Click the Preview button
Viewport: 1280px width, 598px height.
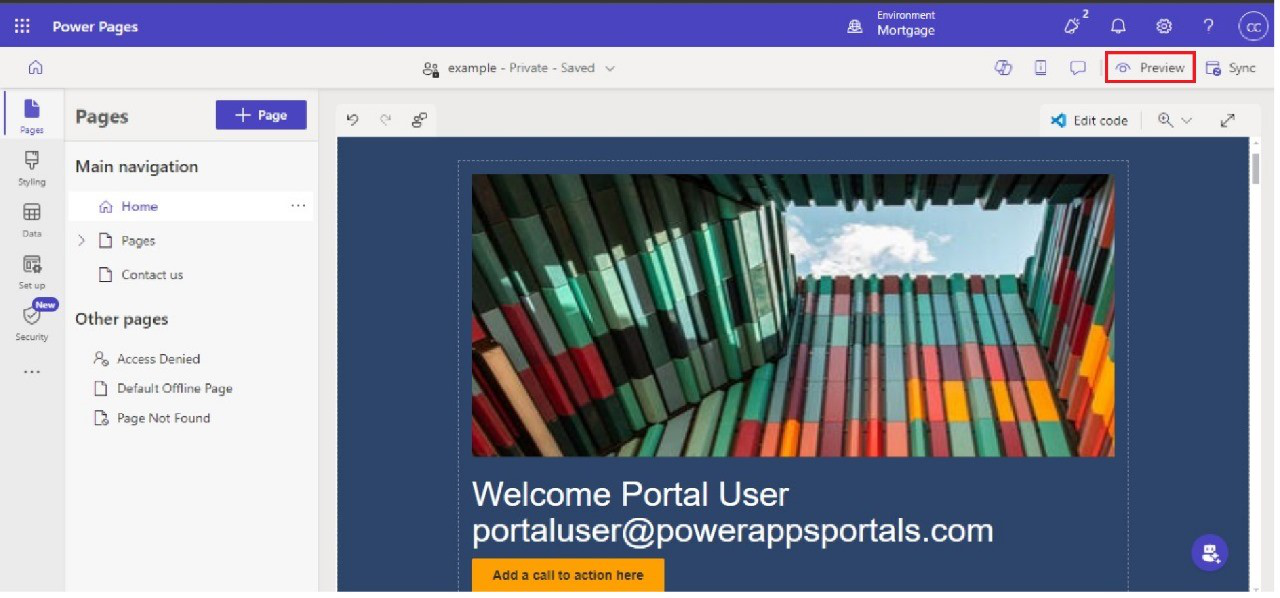coord(1150,68)
